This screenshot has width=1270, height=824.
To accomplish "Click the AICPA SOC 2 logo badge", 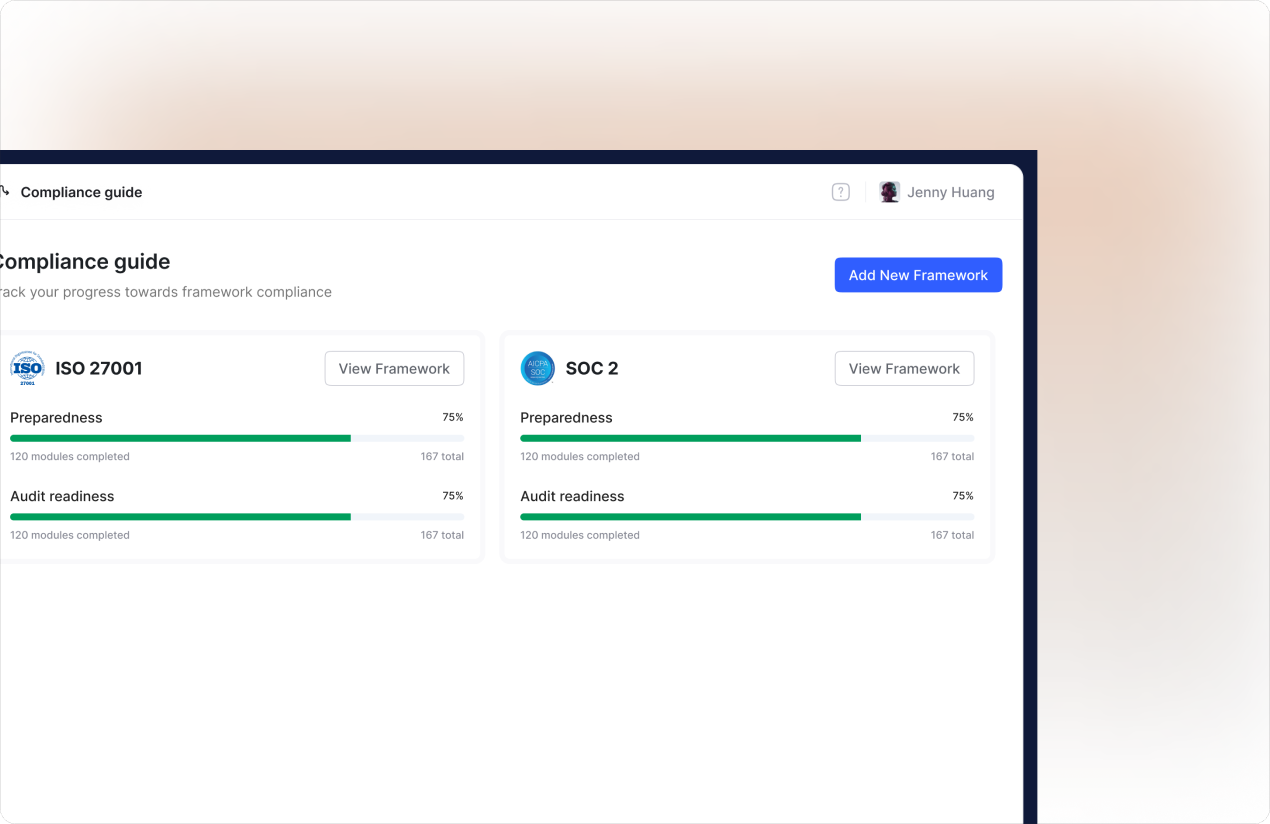I will coord(538,368).
